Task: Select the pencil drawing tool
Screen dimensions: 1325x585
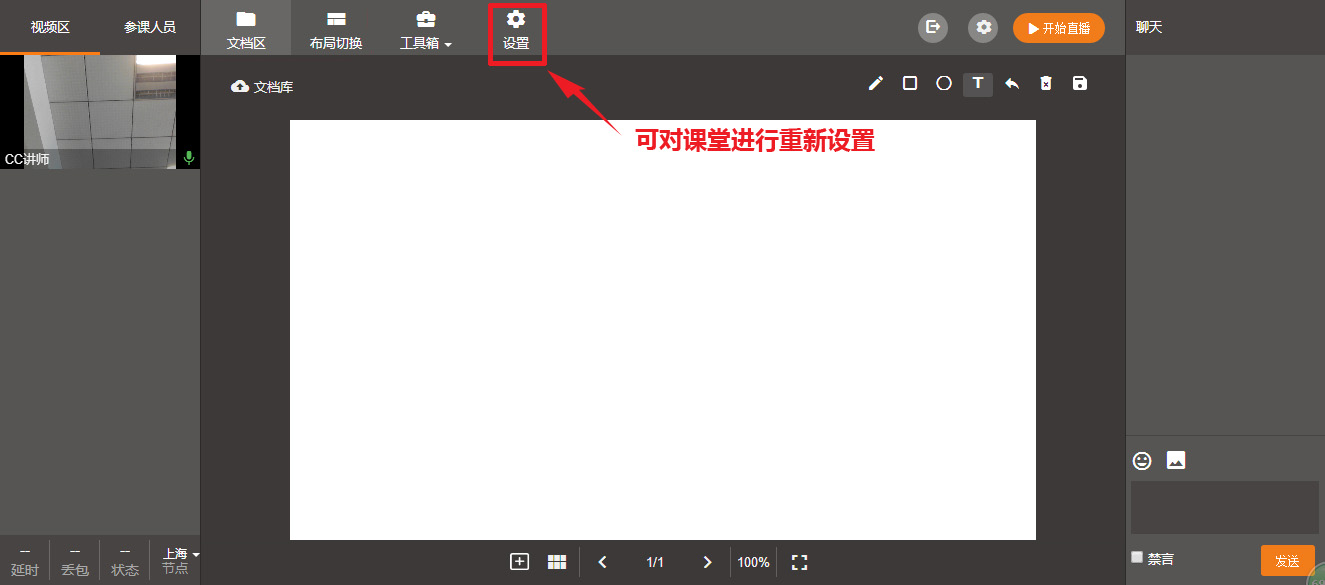Action: [876, 84]
